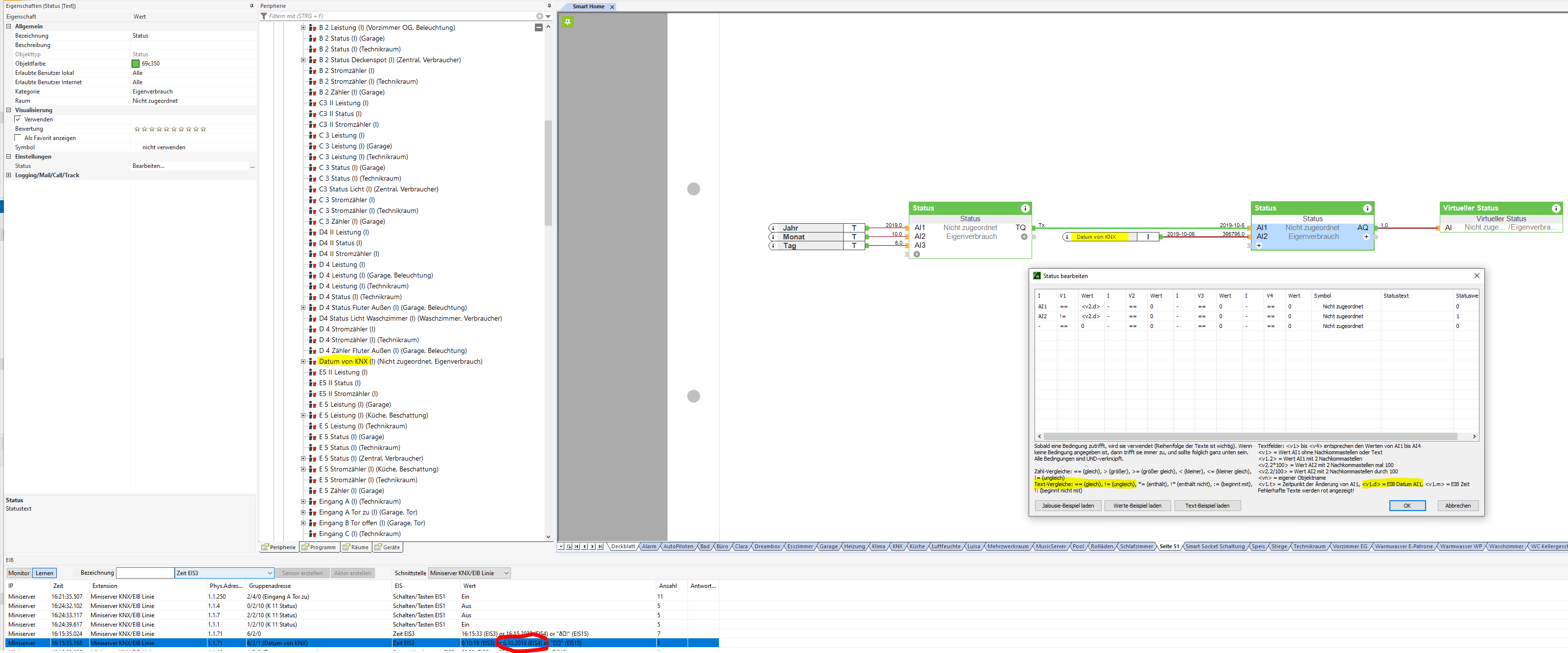Pin the Eigenschaften panel
Viewport: 1568px width, 653px height.
pyautogui.click(x=252, y=6)
